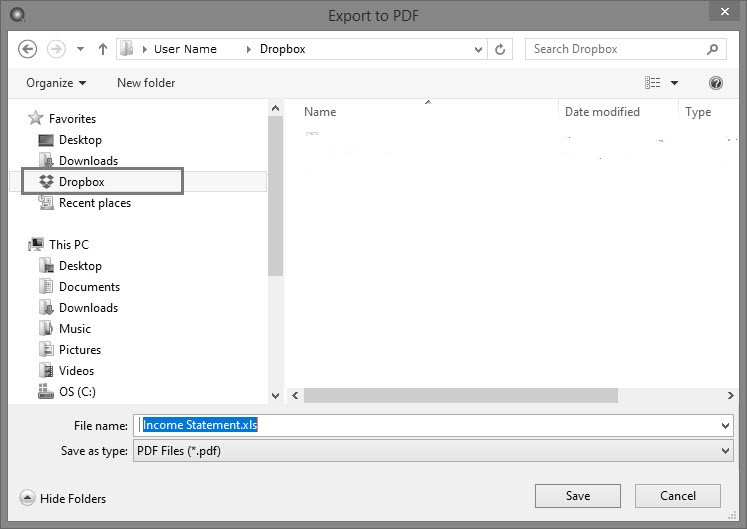Screen dimensions: 747x529
Task: Click the Help question mark icon
Action: (715, 83)
